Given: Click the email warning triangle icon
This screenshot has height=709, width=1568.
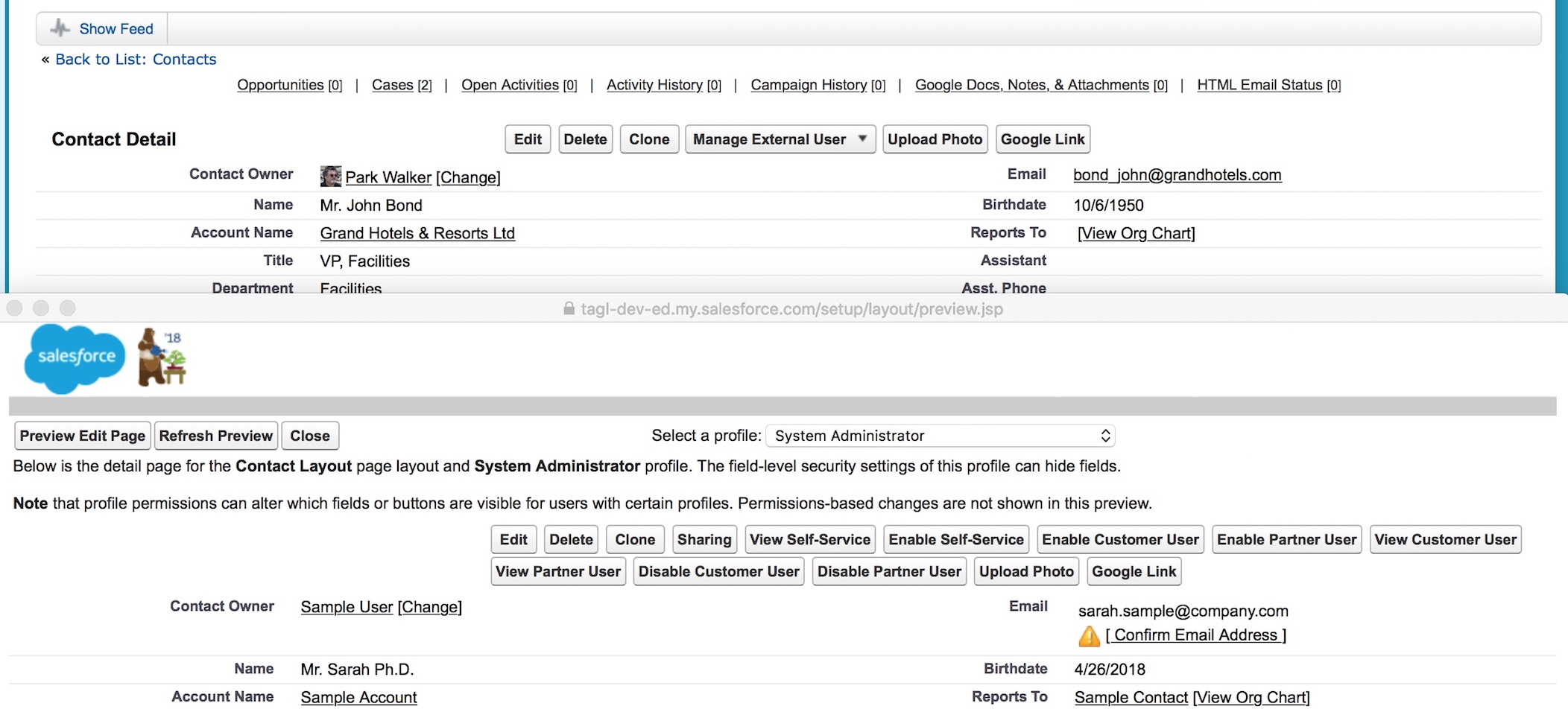Looking at the screenshot, I should pyautogui.click(x=1089, y=636).
